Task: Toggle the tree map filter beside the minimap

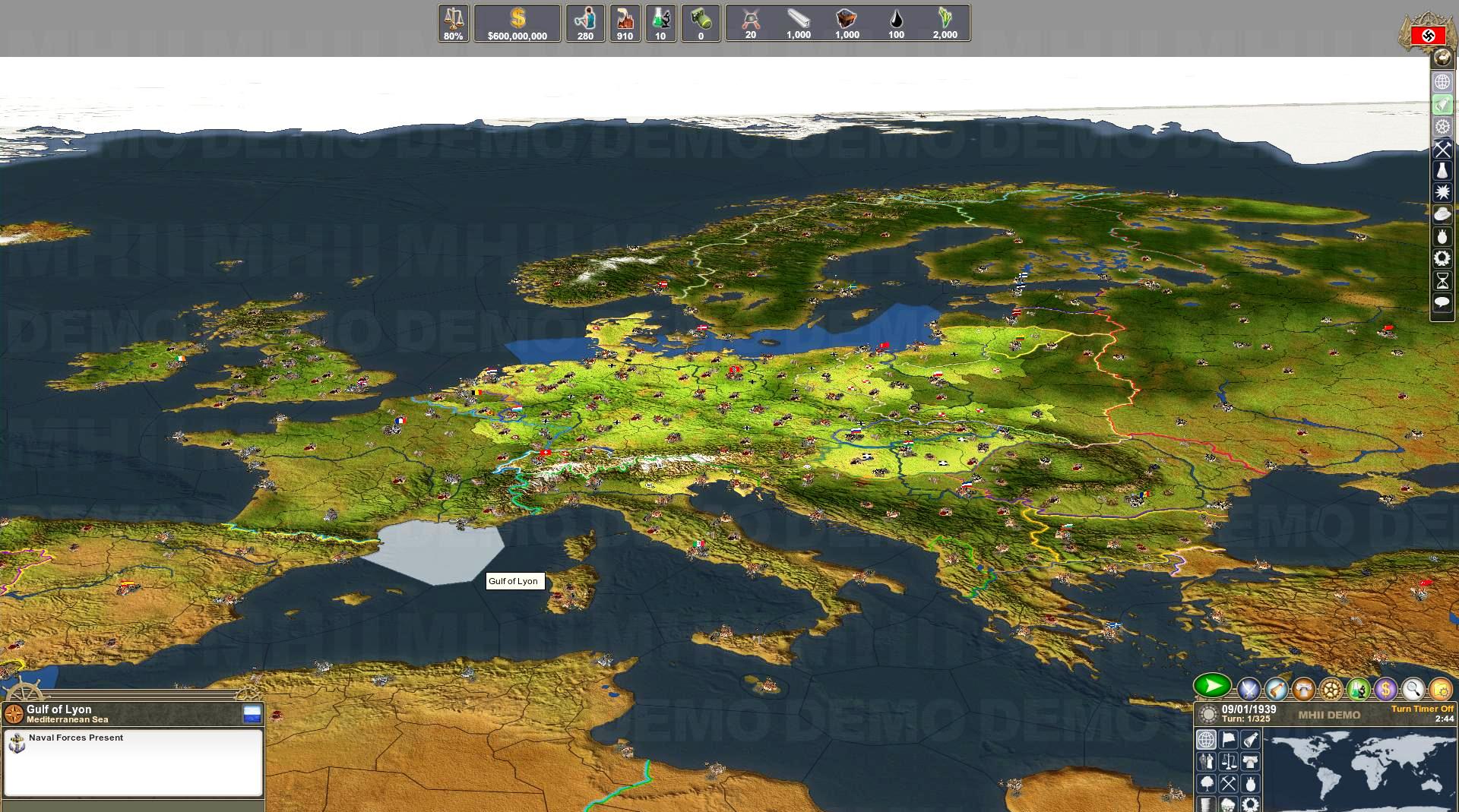Action: click(x=1206, y=783)
